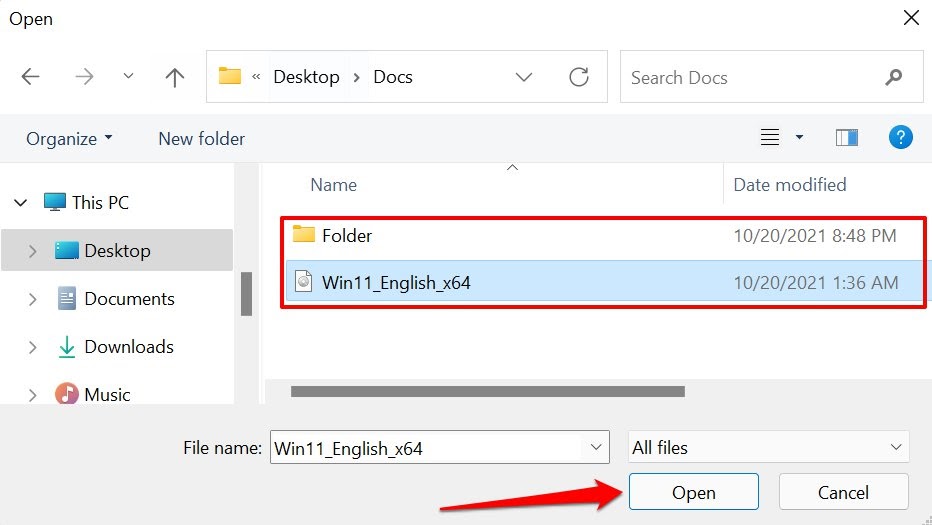Screen dimensions: 932x525
Task: Open the Help question mark
Action: pyautogui.click(x=900, y=138)
